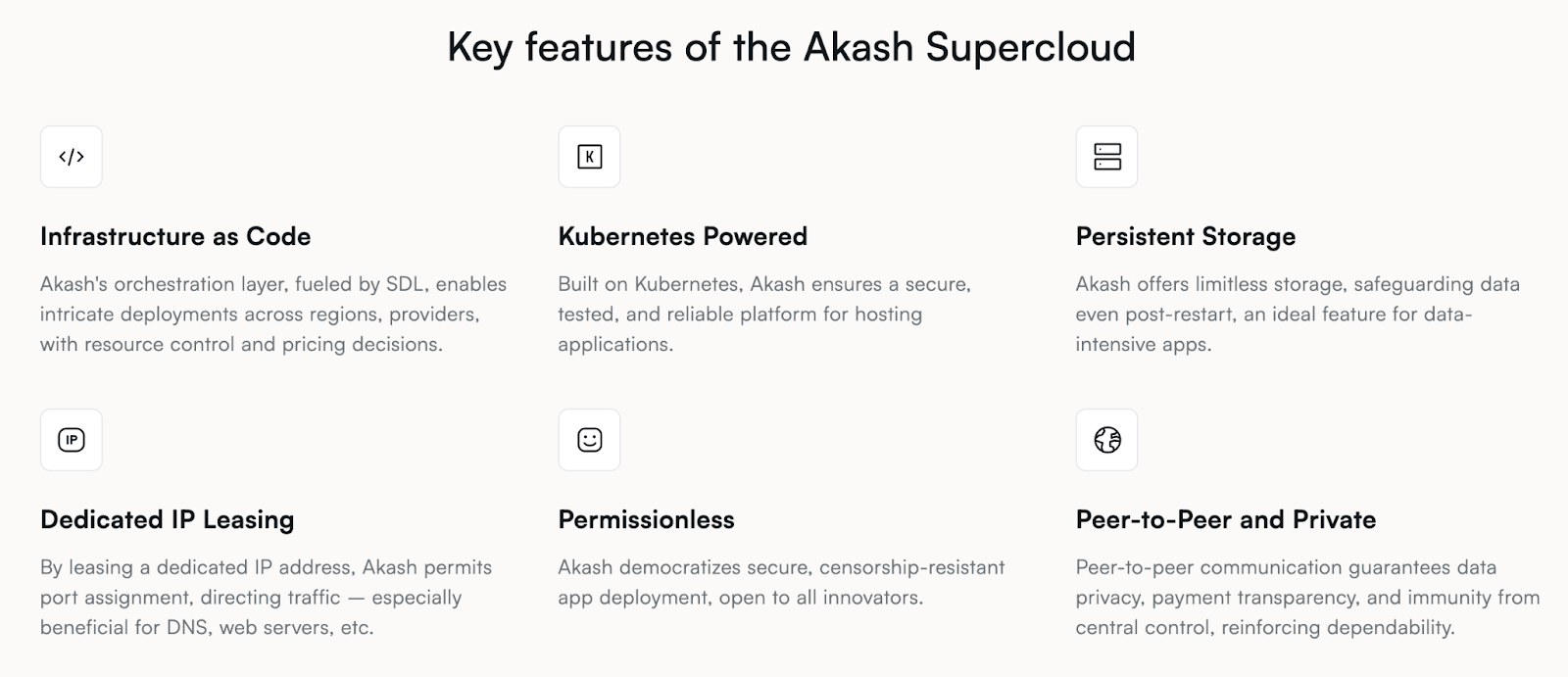Click the Peer-to-Peer and Private heading
1568x677 pixels.
(x=1225, y=519)
